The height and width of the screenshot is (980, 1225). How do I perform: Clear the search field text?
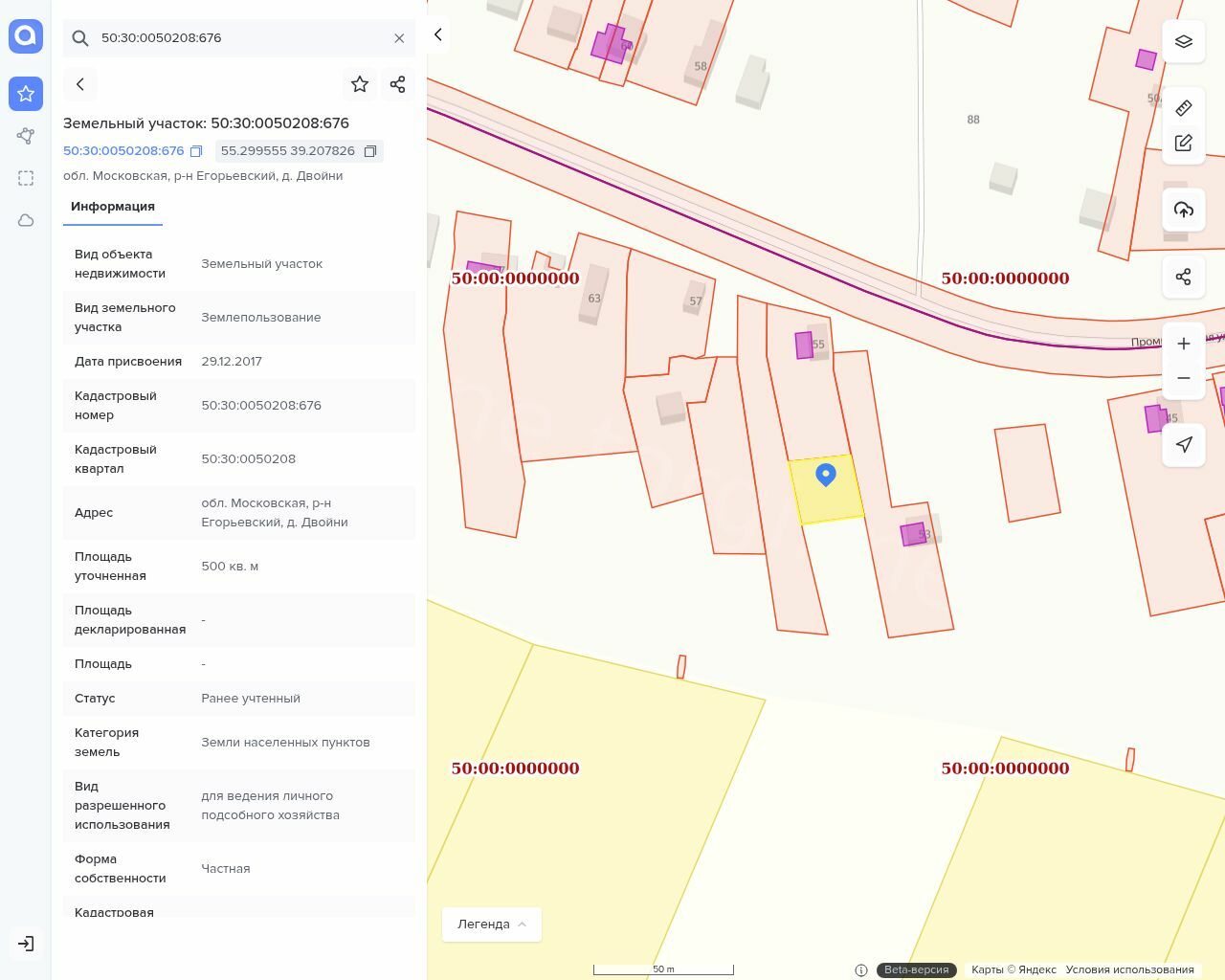[x=399, y=38]
